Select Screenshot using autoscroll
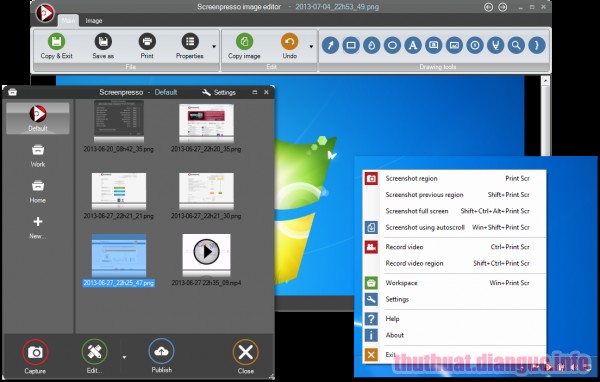The image size is (600, 382). (454, 227)
